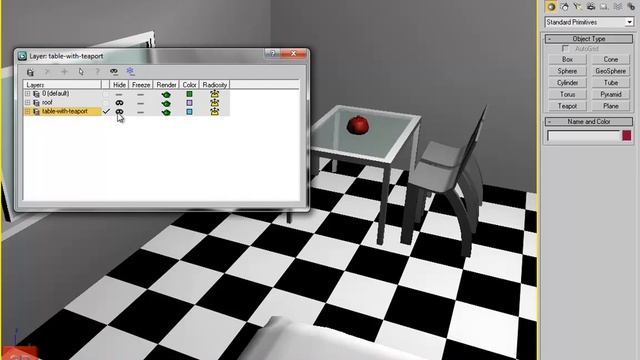Screen dimensions: 640x360
Task: Select Systems category icon in Create panel
Action: click(631, 7)
